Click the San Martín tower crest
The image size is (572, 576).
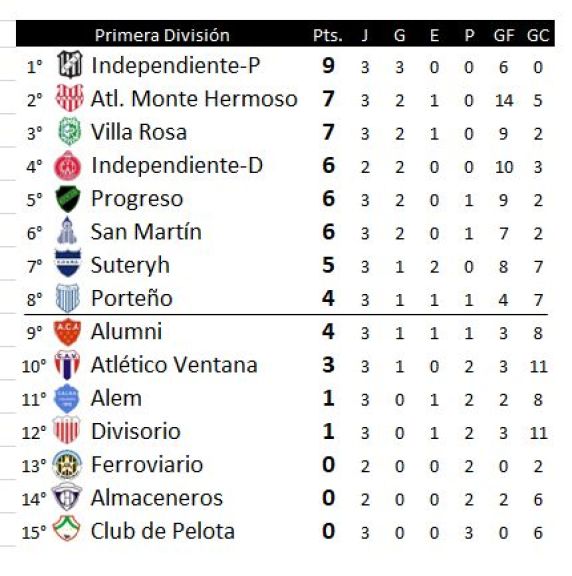pos(67,231)
